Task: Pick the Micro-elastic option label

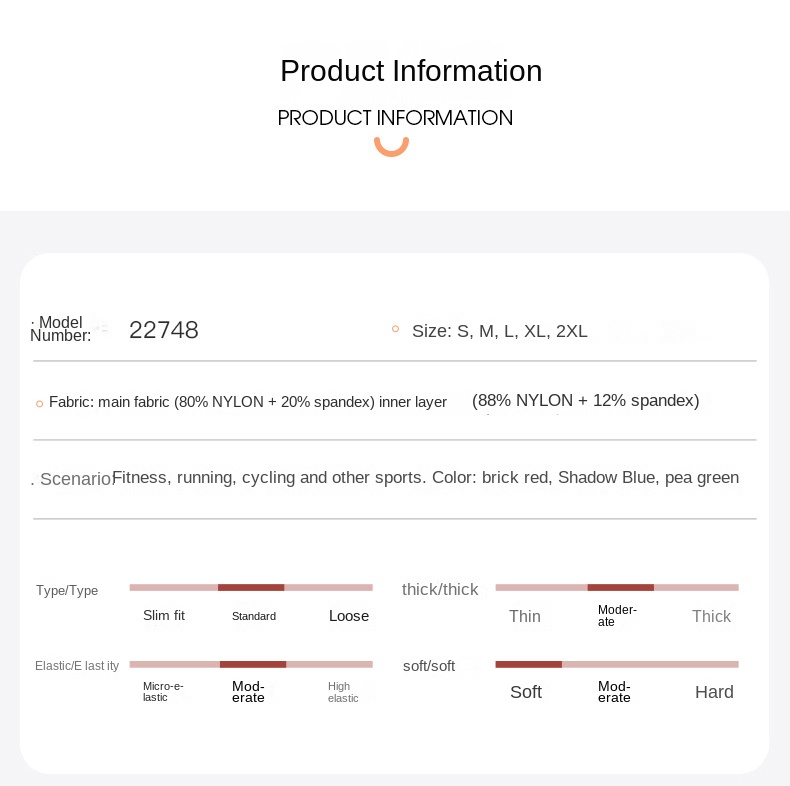Action: 163,692
